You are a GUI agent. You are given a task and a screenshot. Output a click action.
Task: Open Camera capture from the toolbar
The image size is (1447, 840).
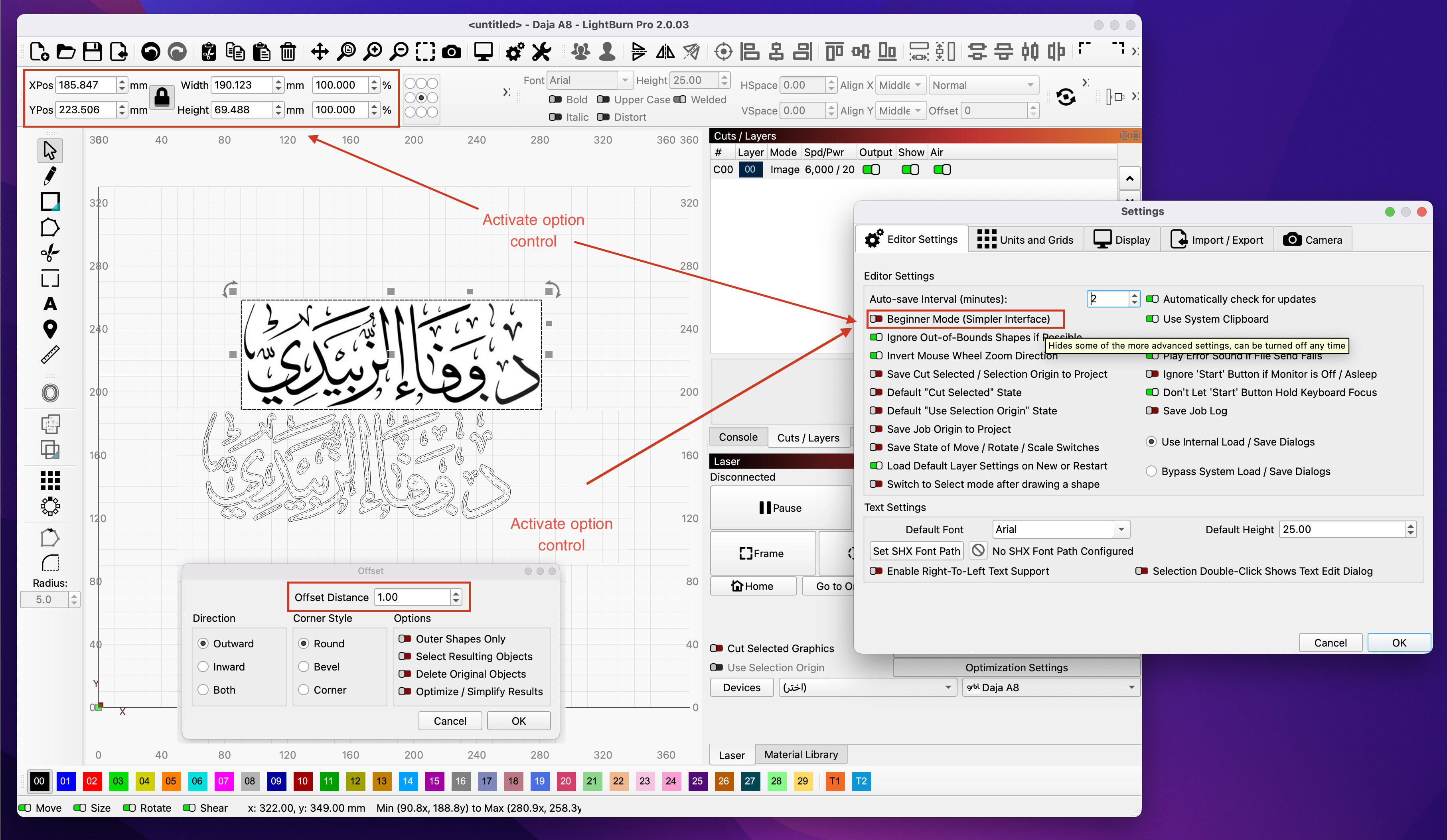pos(451,52)
